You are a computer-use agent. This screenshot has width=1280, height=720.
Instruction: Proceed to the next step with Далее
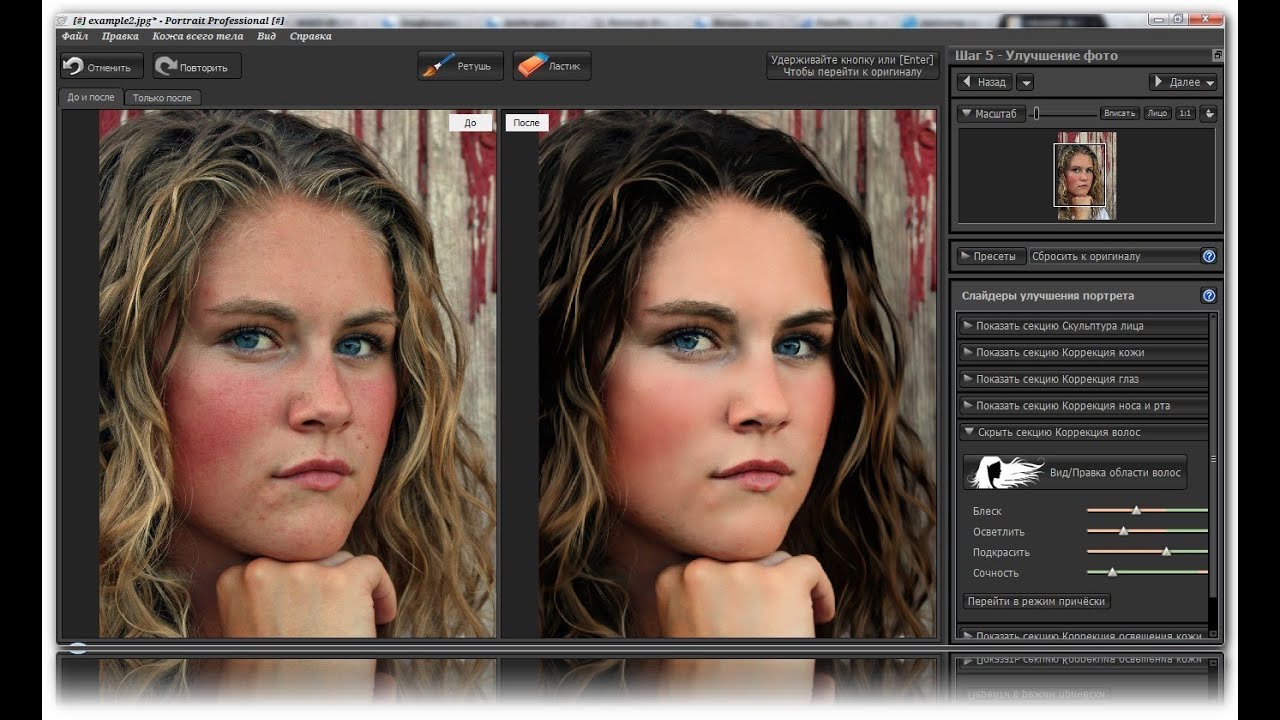point(1183,82)
